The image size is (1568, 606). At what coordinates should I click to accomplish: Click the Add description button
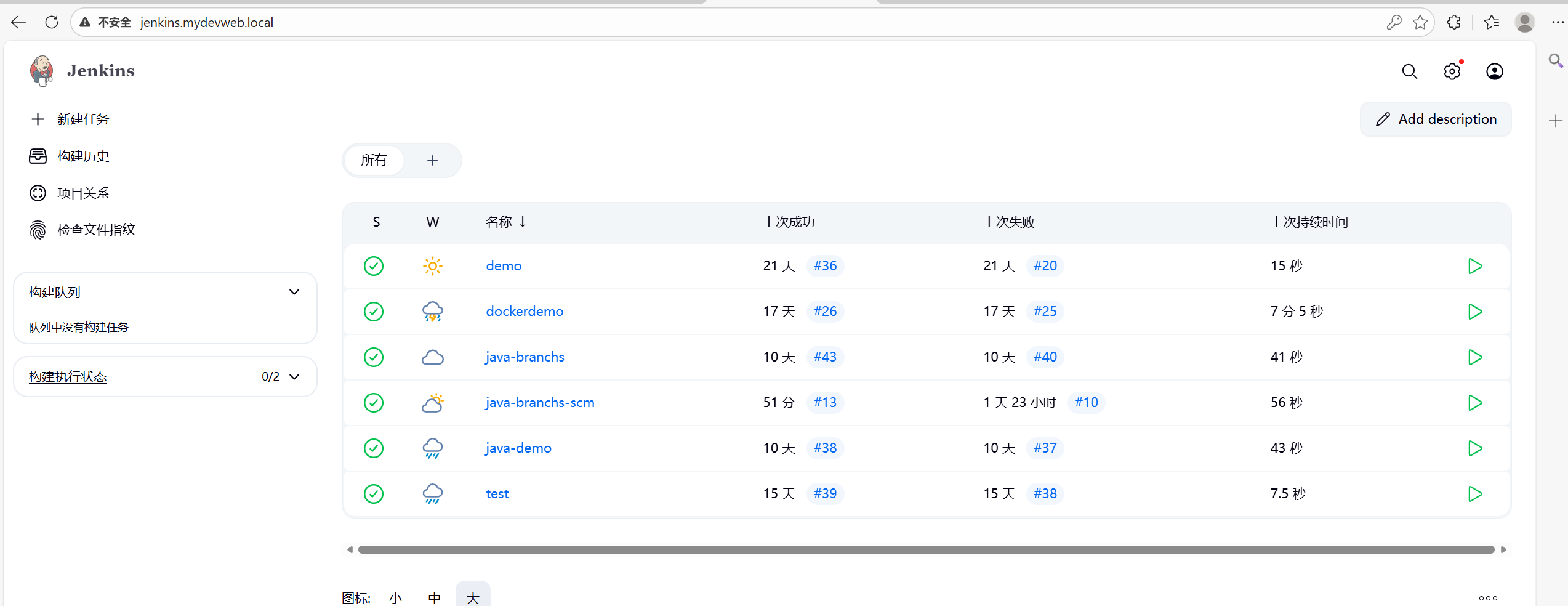tap(1436, 119)
